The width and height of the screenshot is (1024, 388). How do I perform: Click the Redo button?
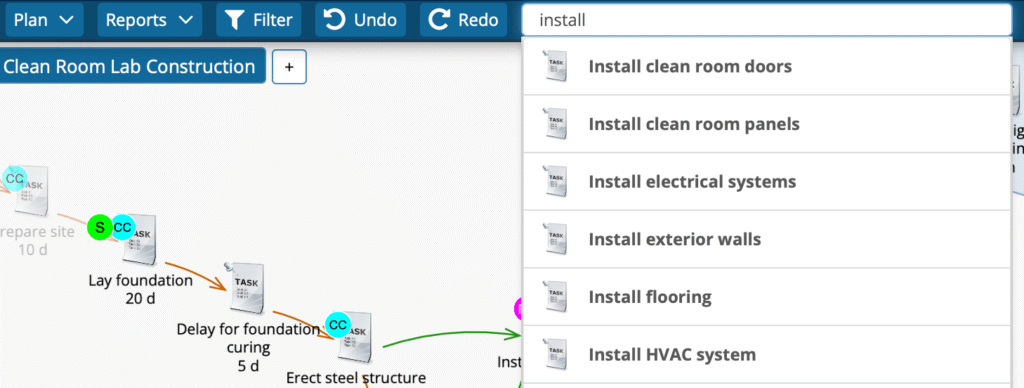463,20
